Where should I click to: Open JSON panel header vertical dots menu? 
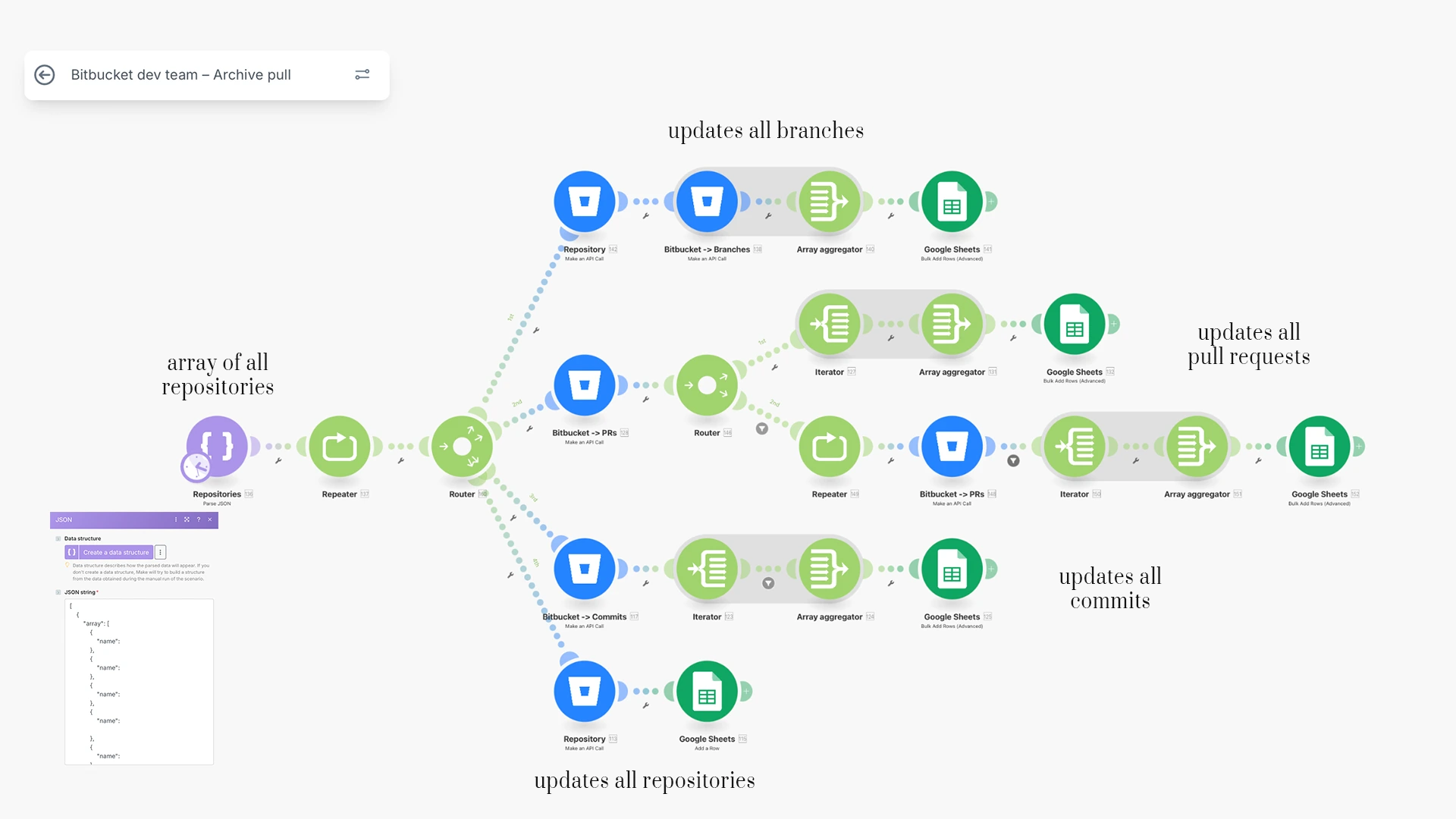click(x=176, y=519)
